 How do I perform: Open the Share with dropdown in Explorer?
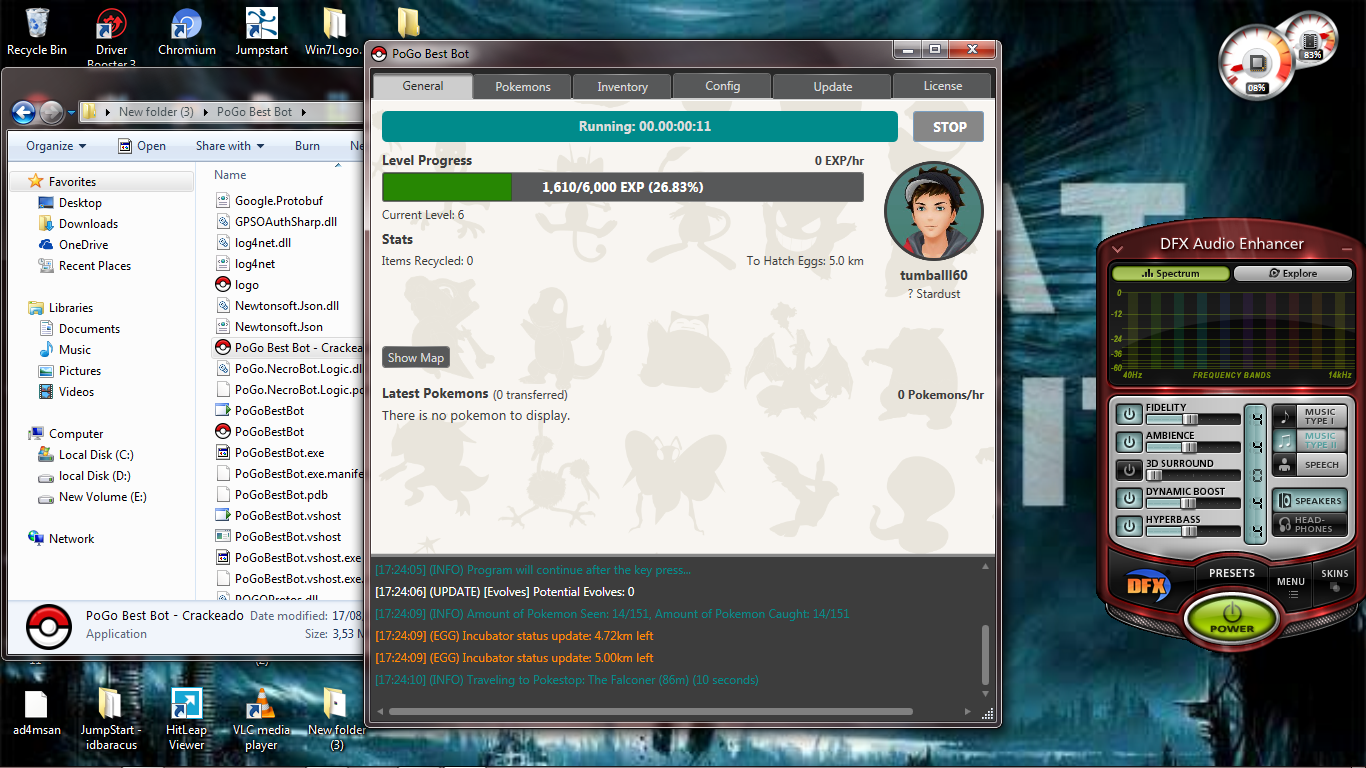click(230, 146)
